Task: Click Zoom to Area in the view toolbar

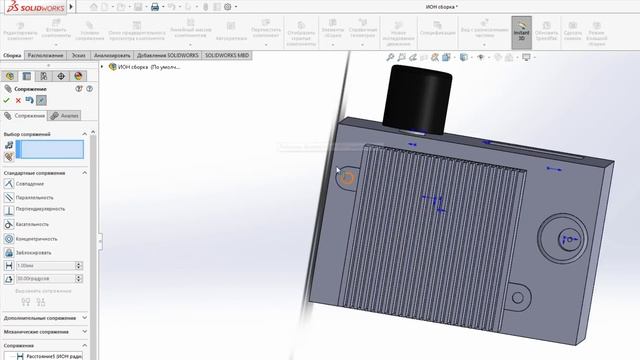Action: [402, 58]
